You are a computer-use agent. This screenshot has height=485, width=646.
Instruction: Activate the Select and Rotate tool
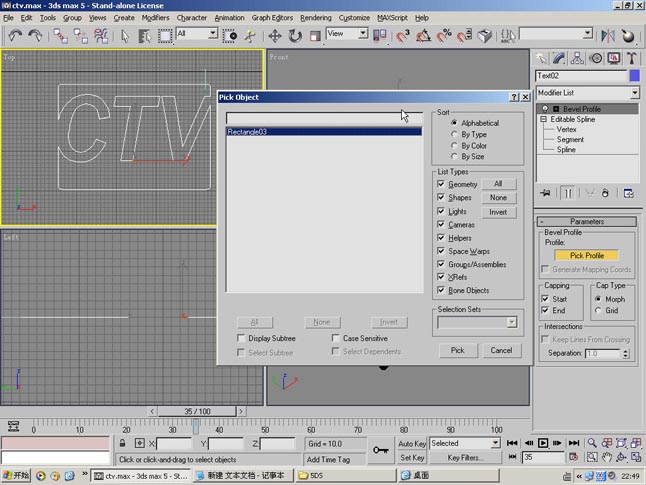(295, 36)
